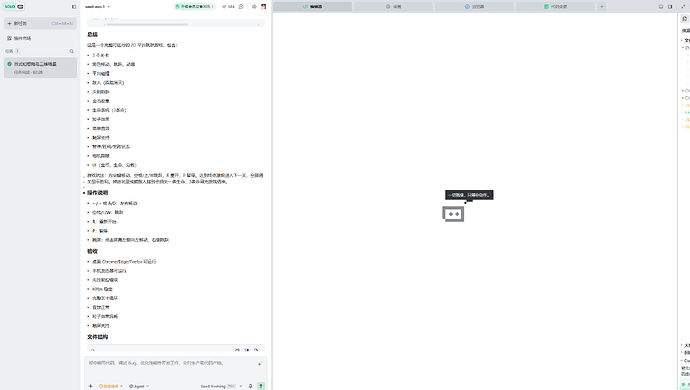The image size is (690, 390).
Task: Expand the workspace with the fullscreen arrows icon
Action: pos(683,7)
